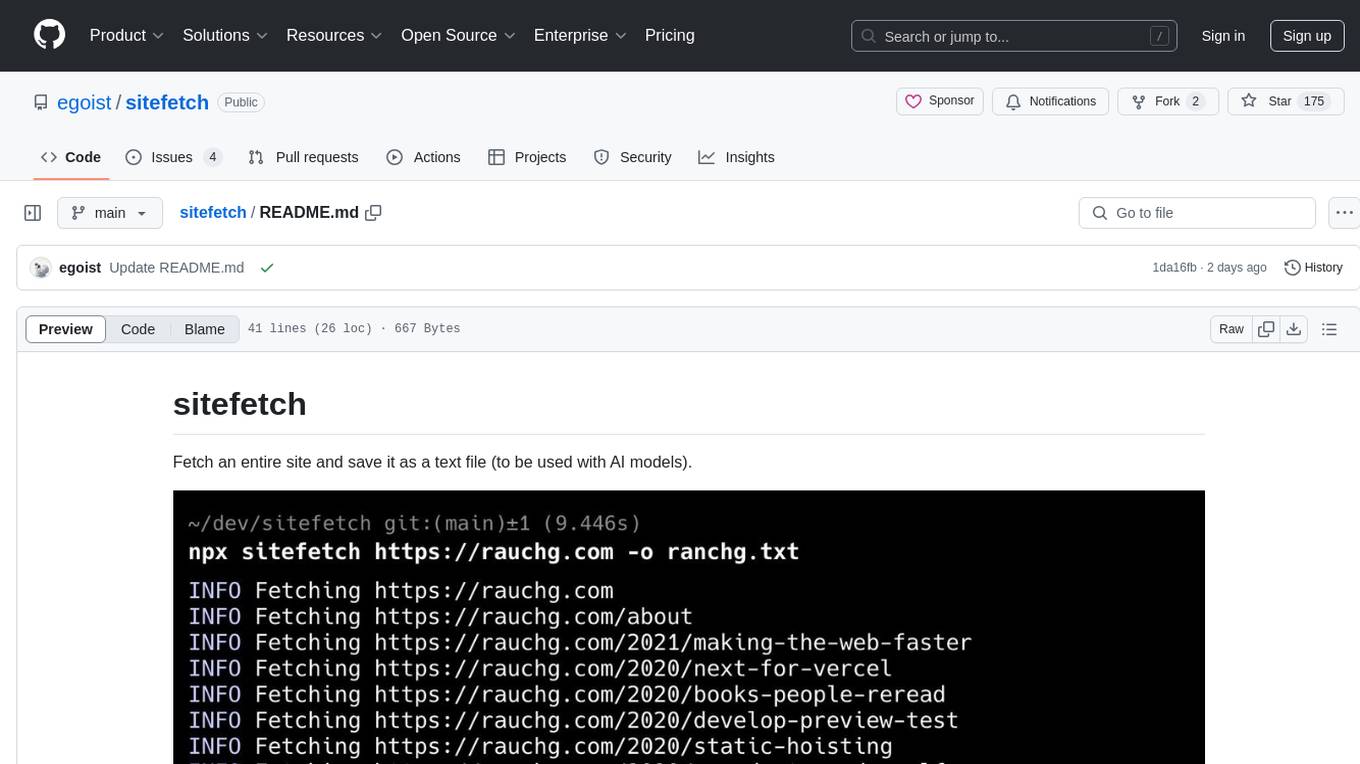Open commit hash 1da16fb
The image size is (1360, 764).
(1174, 268)
